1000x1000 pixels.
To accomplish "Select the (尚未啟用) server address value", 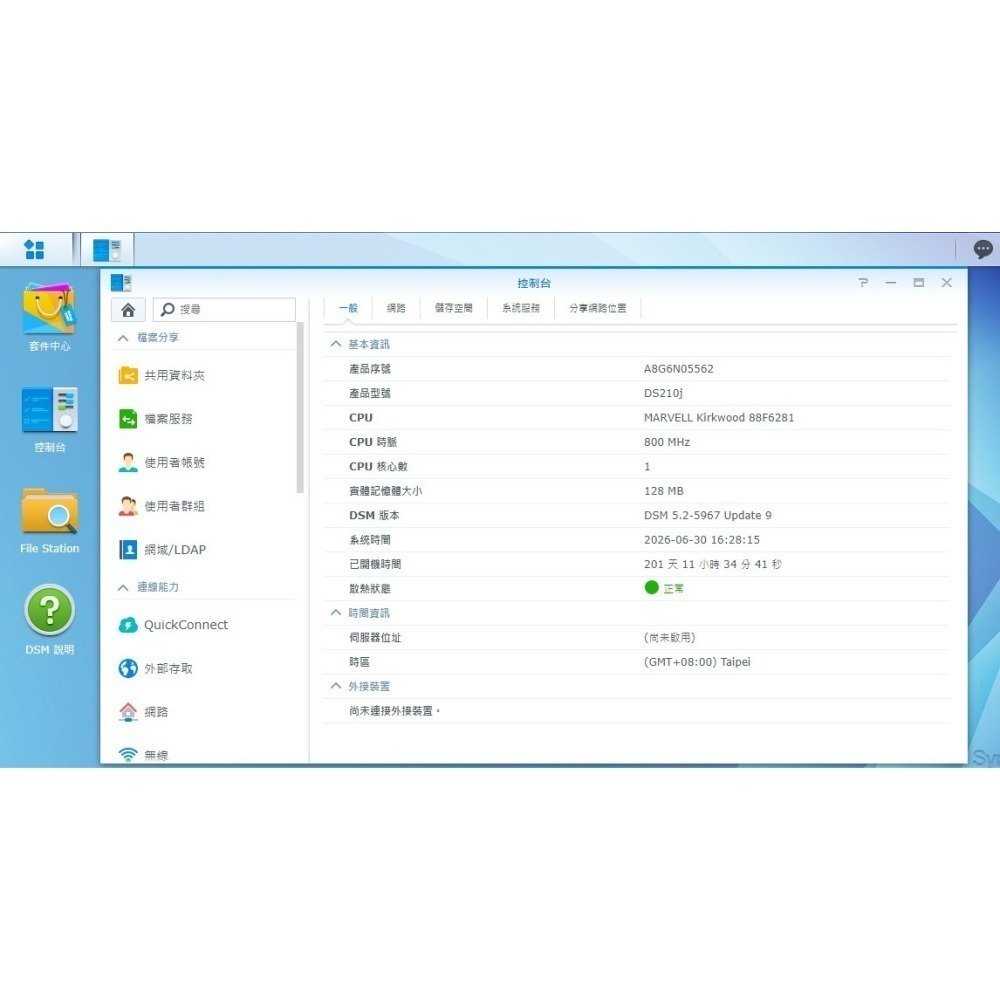I will pos(670,638).
